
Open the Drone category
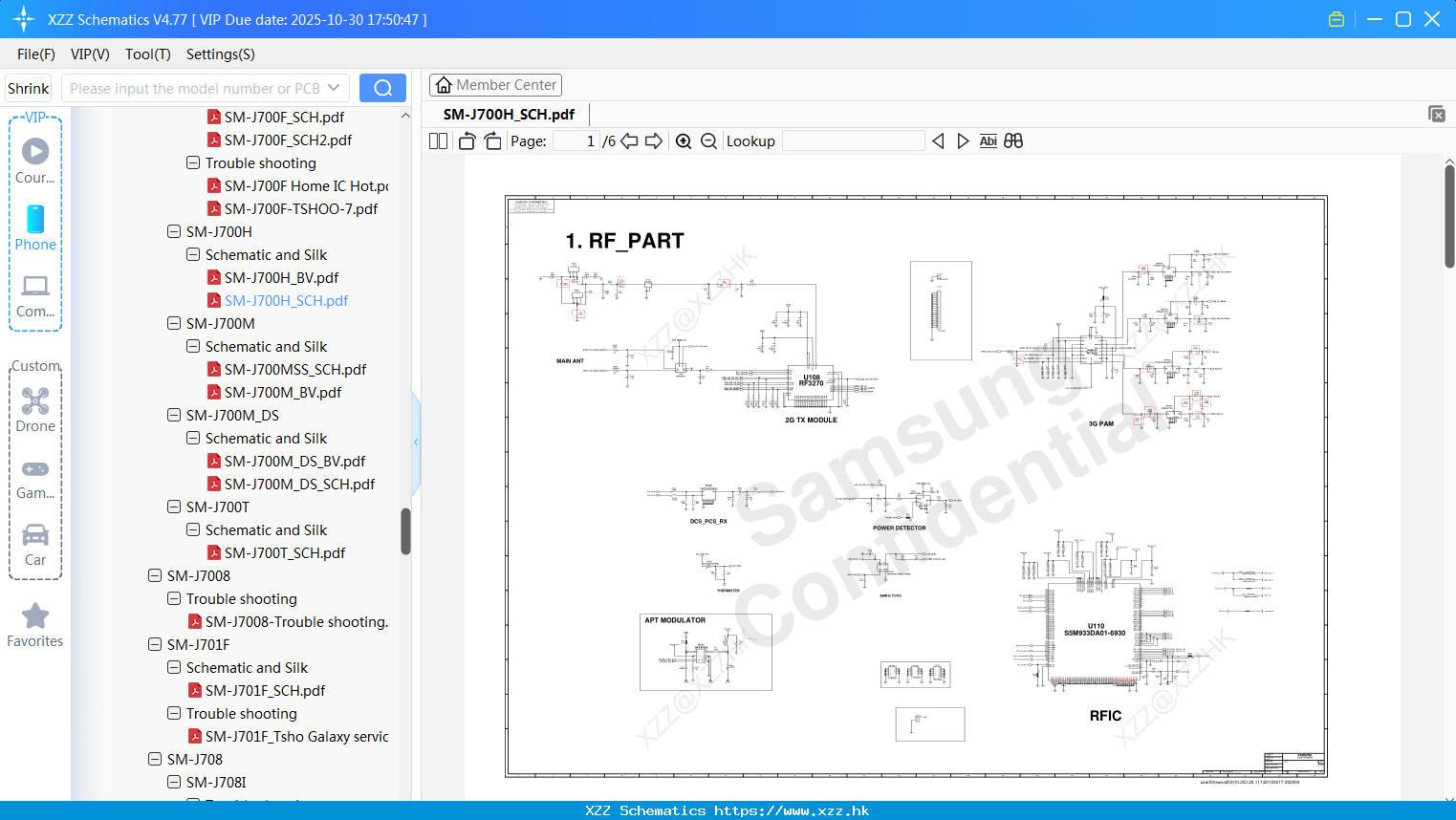point(35,410)
